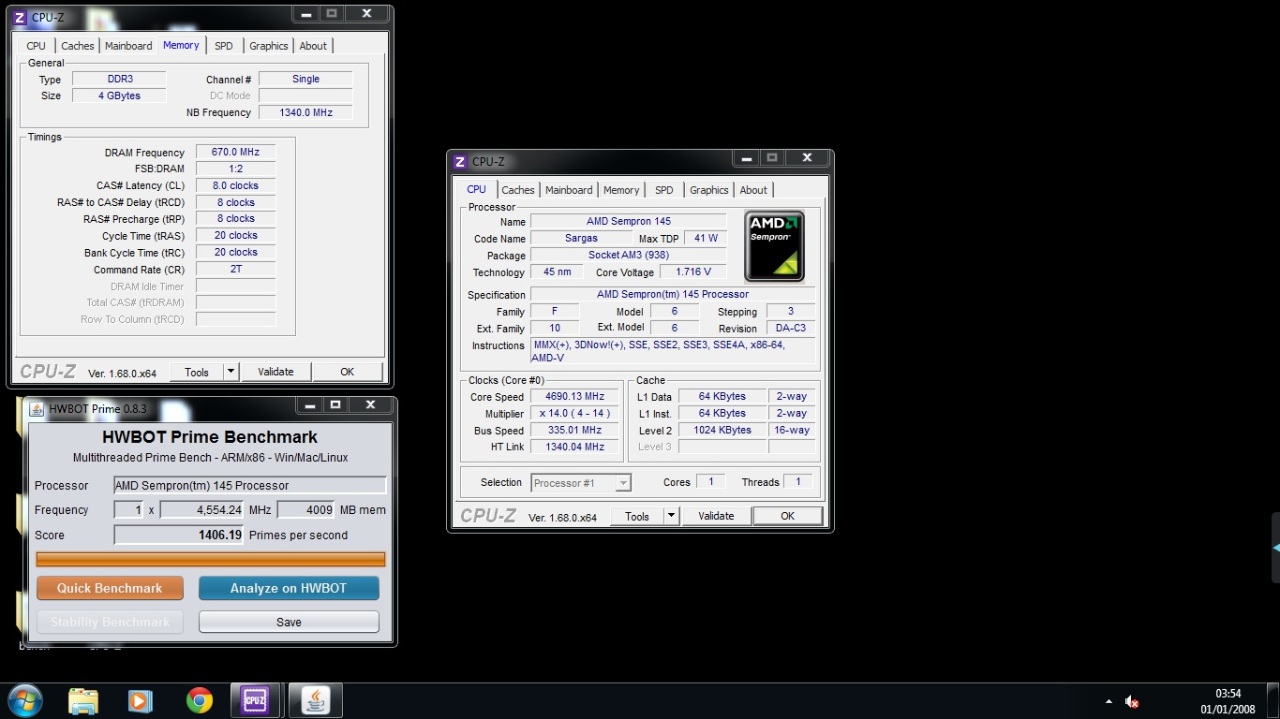Open About tab in Memory window
Screen dimensions: 1280x719
click(x=313, y=46)
